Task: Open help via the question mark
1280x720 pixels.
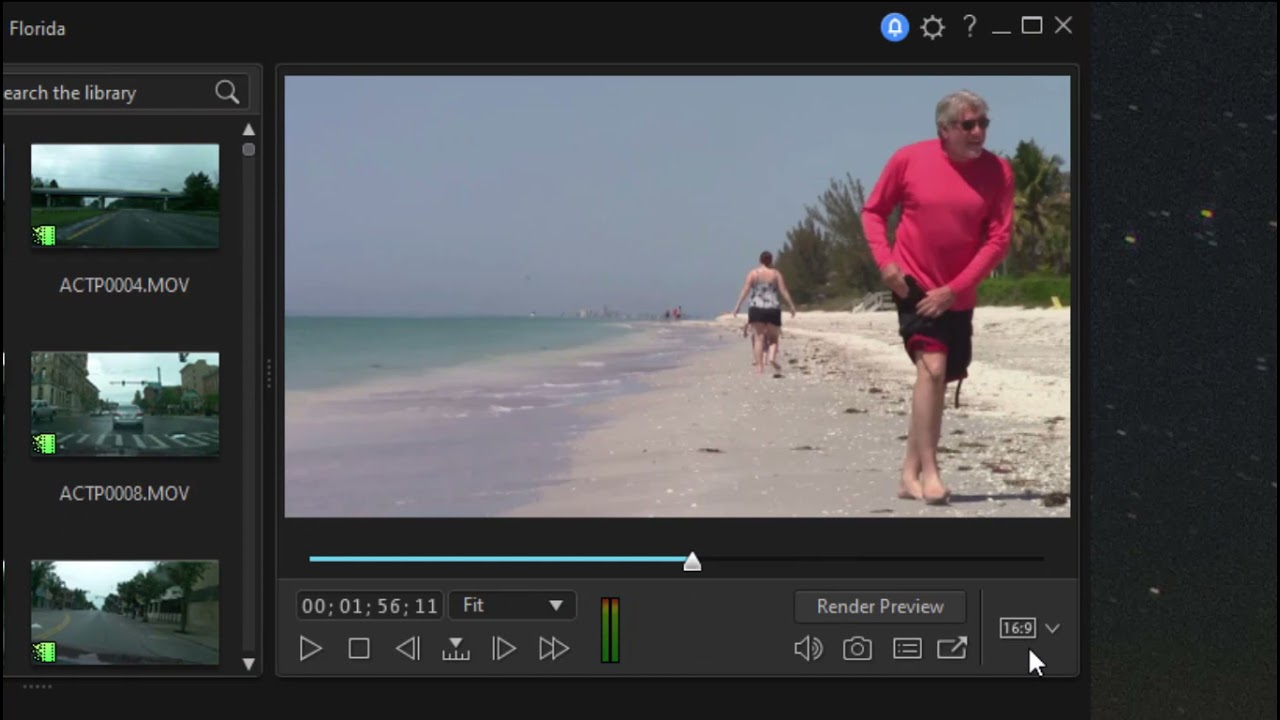Action: coord(969,27)
